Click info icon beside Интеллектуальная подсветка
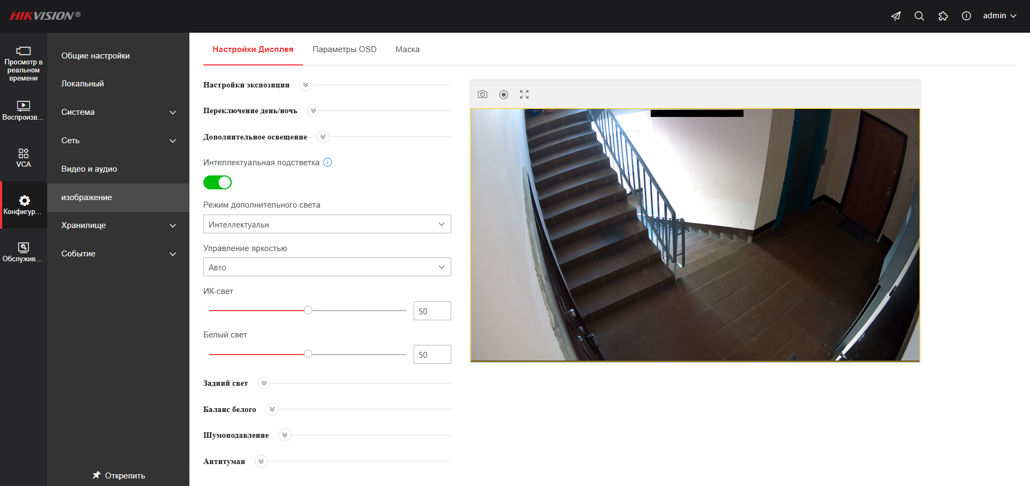This screenshot has width=1030, height=486. pos(328,162)
